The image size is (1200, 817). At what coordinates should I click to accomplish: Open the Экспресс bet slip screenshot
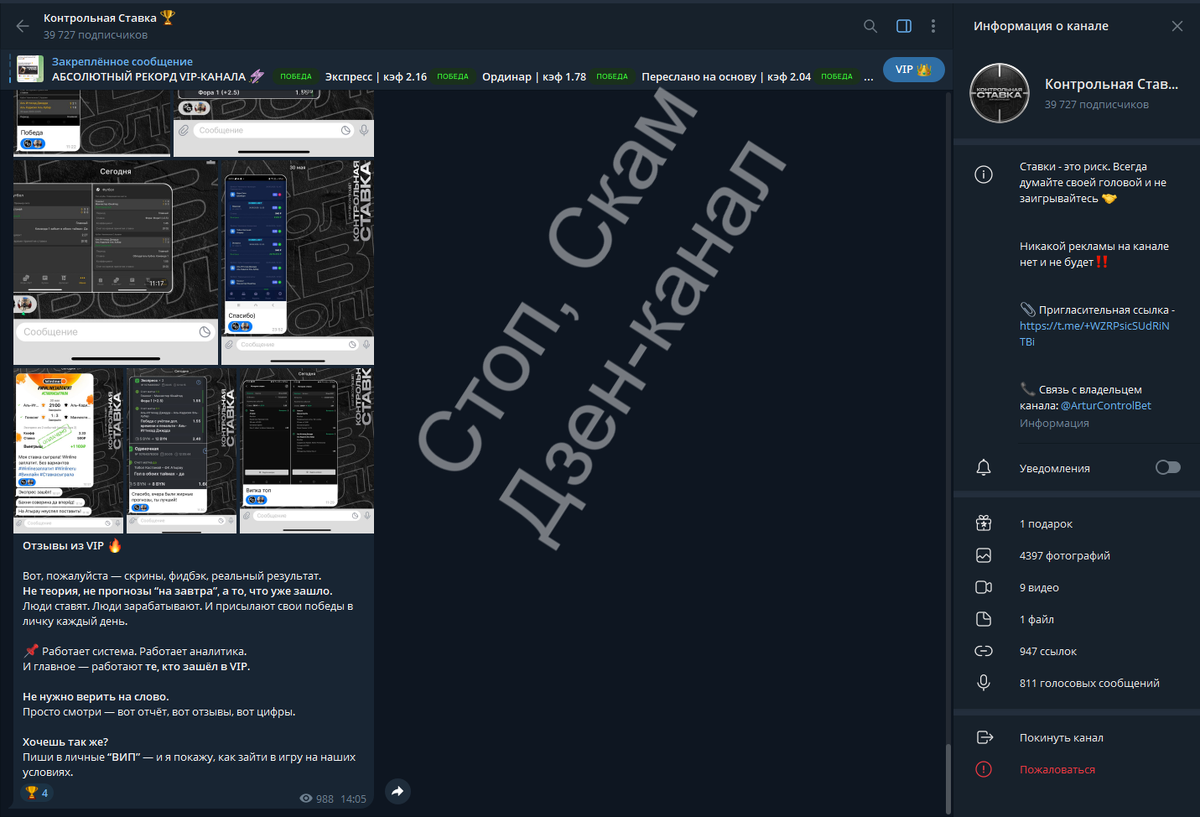(x=182, y=450)
